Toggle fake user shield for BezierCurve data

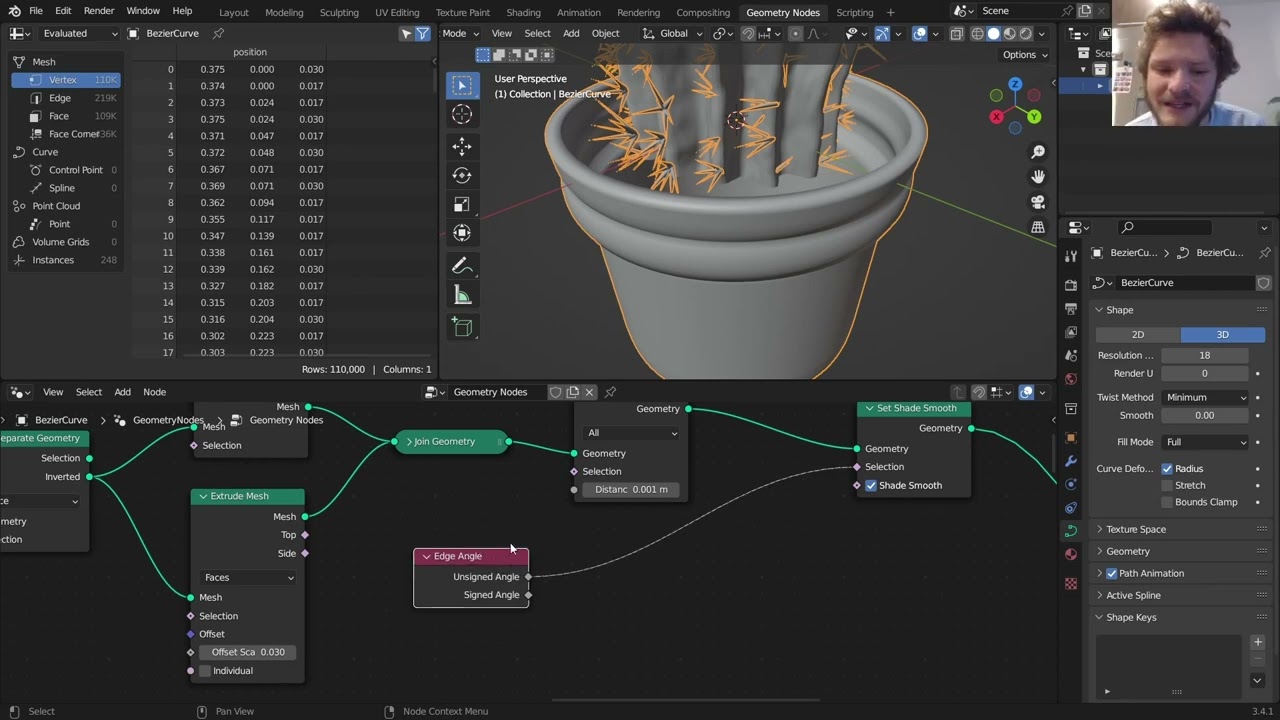[x=1264, y=283]
